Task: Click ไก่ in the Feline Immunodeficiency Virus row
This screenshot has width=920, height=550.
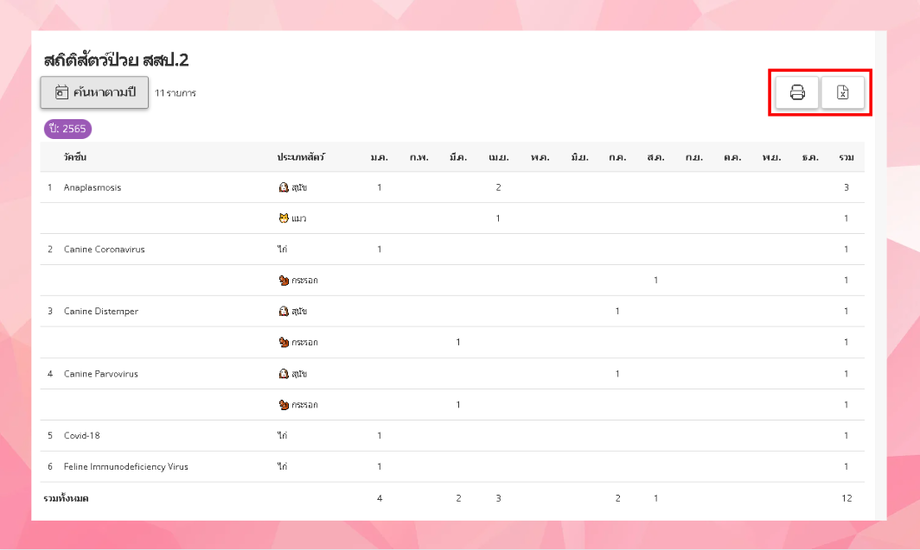Action: point(282,467)
